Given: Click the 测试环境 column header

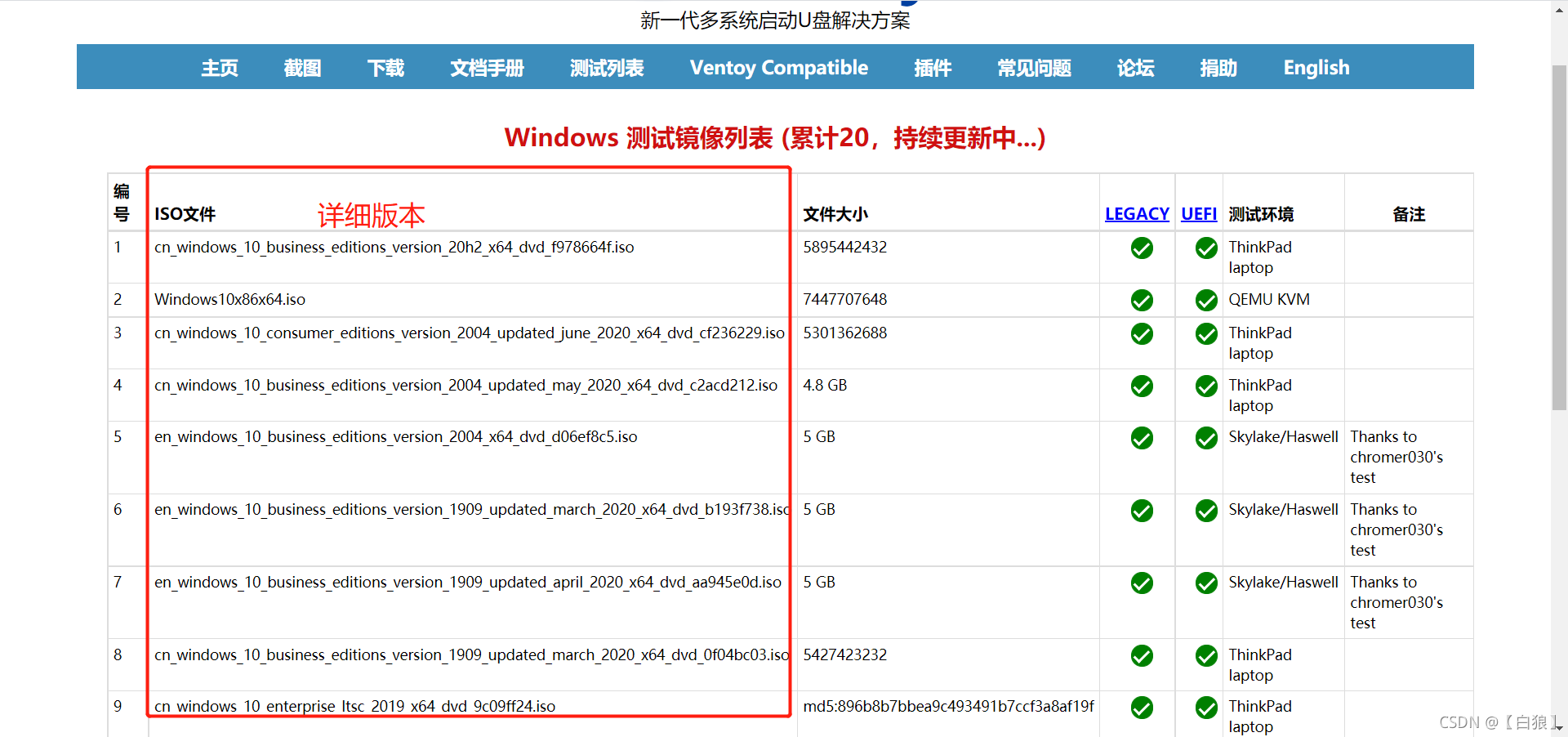Looking at the screenshot, I should point(1261,214).
